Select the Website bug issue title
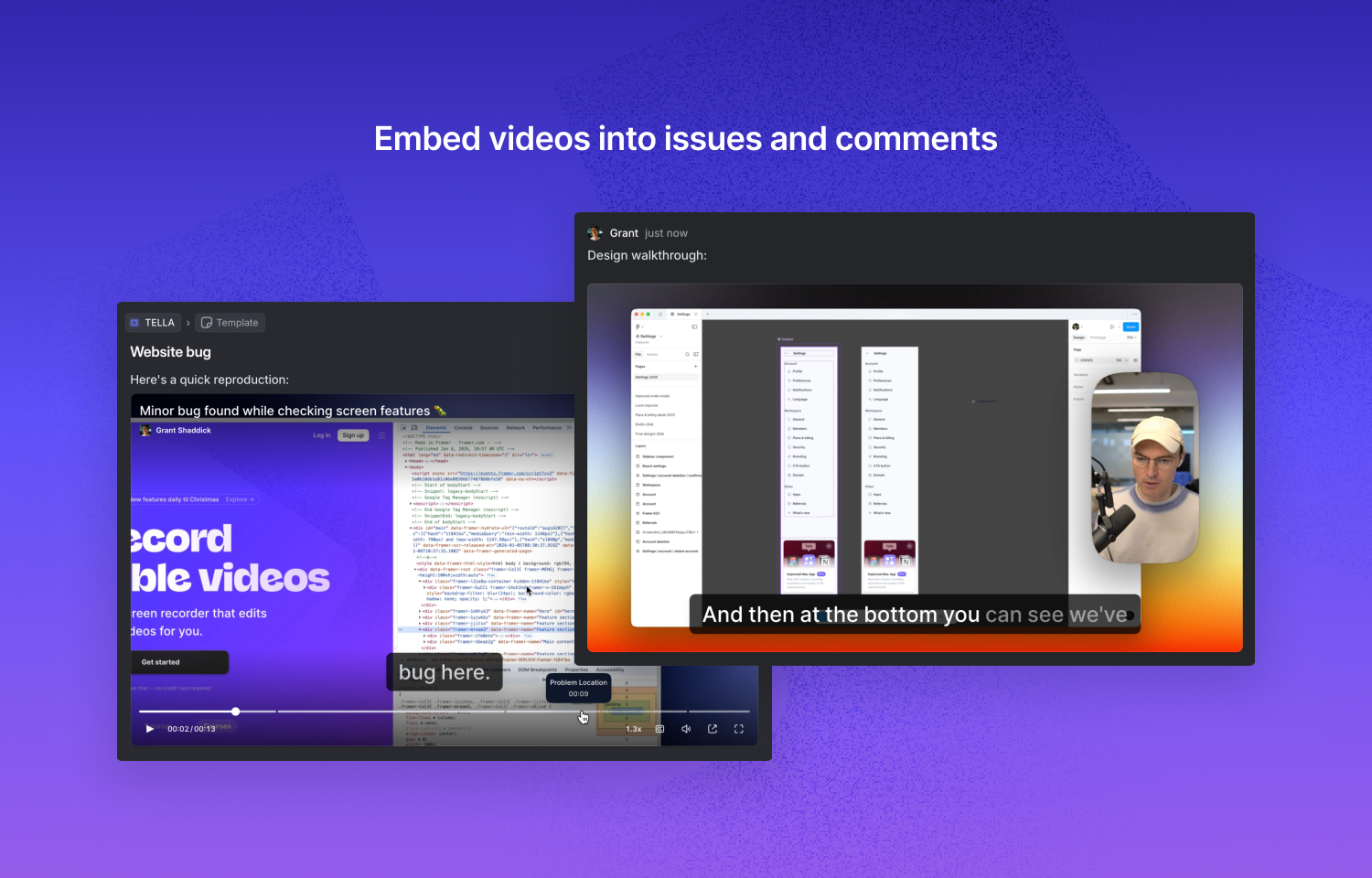This screenshot has width=1372, height=878. (x=170, y=352)
